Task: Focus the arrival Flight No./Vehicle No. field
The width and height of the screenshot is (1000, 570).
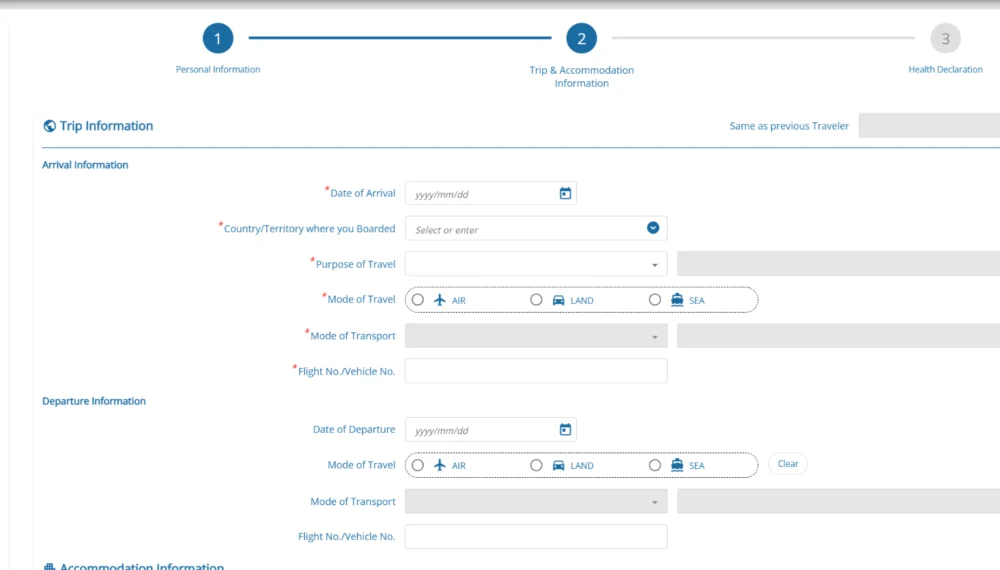Action: click(536, 370)
